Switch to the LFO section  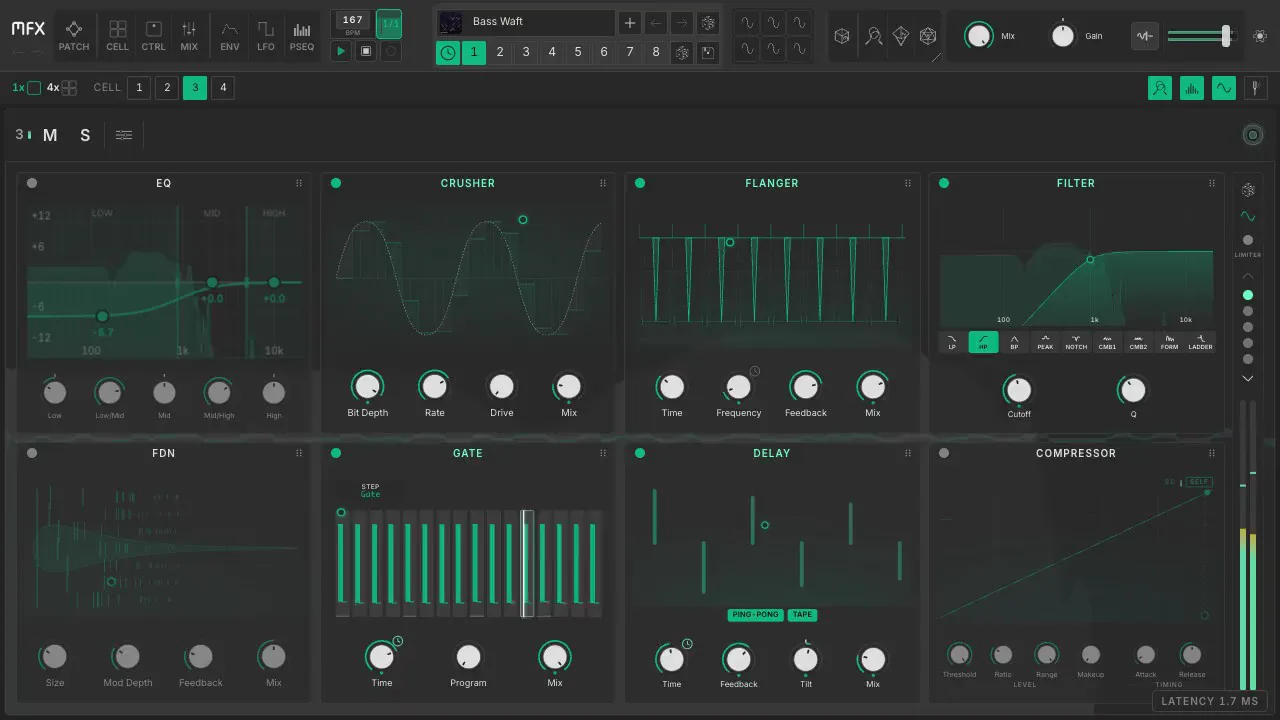pyautogui.click(x=265, y=35)
